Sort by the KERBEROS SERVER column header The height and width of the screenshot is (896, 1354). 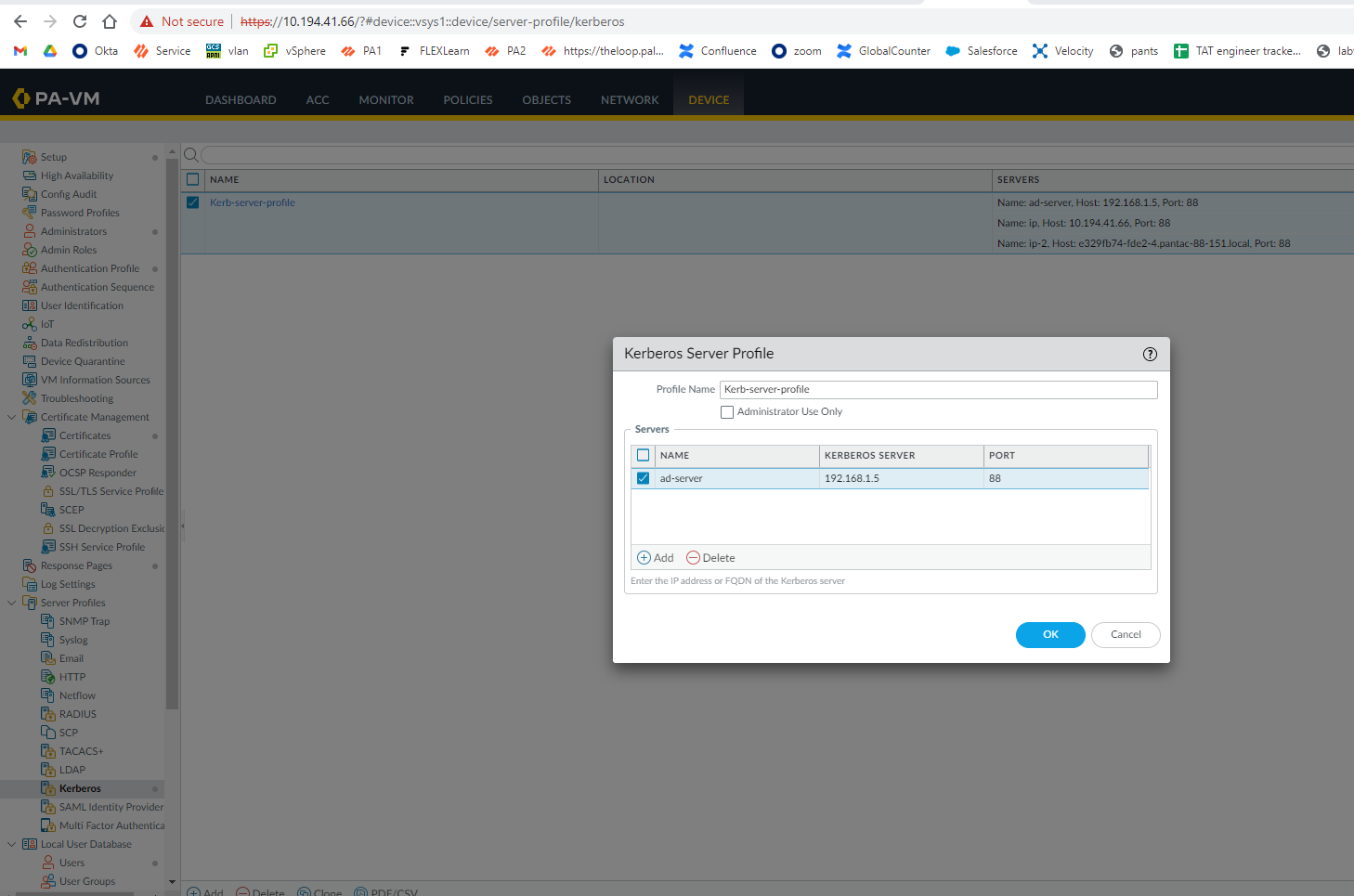(901, 455)
